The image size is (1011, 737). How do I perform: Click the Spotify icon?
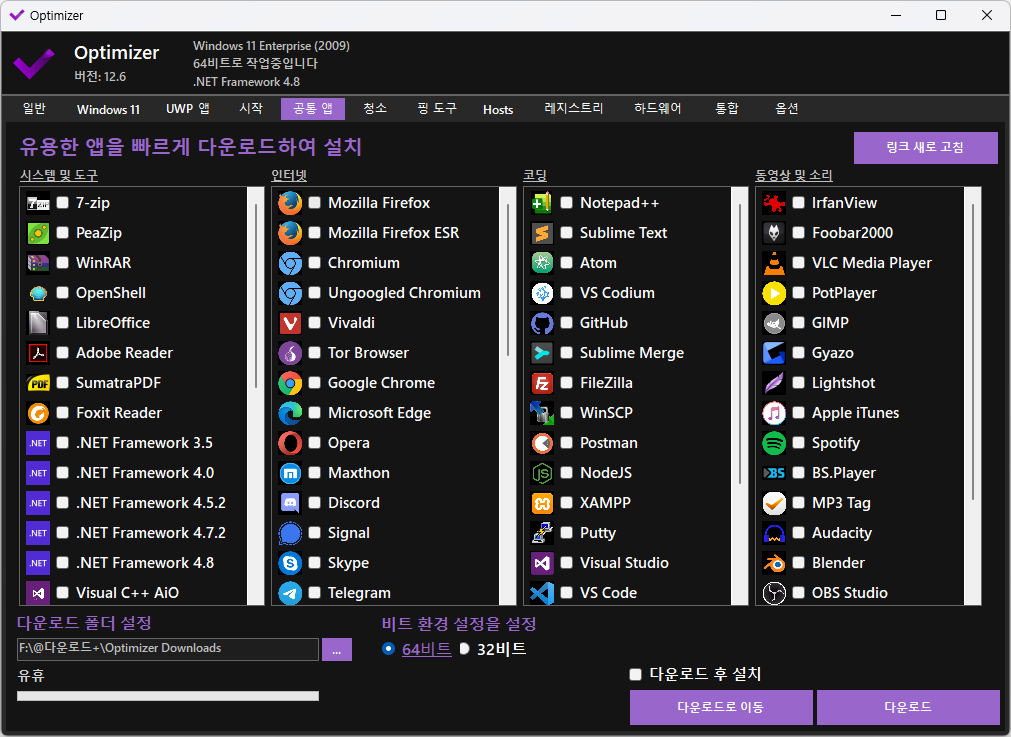click(774, 443)
